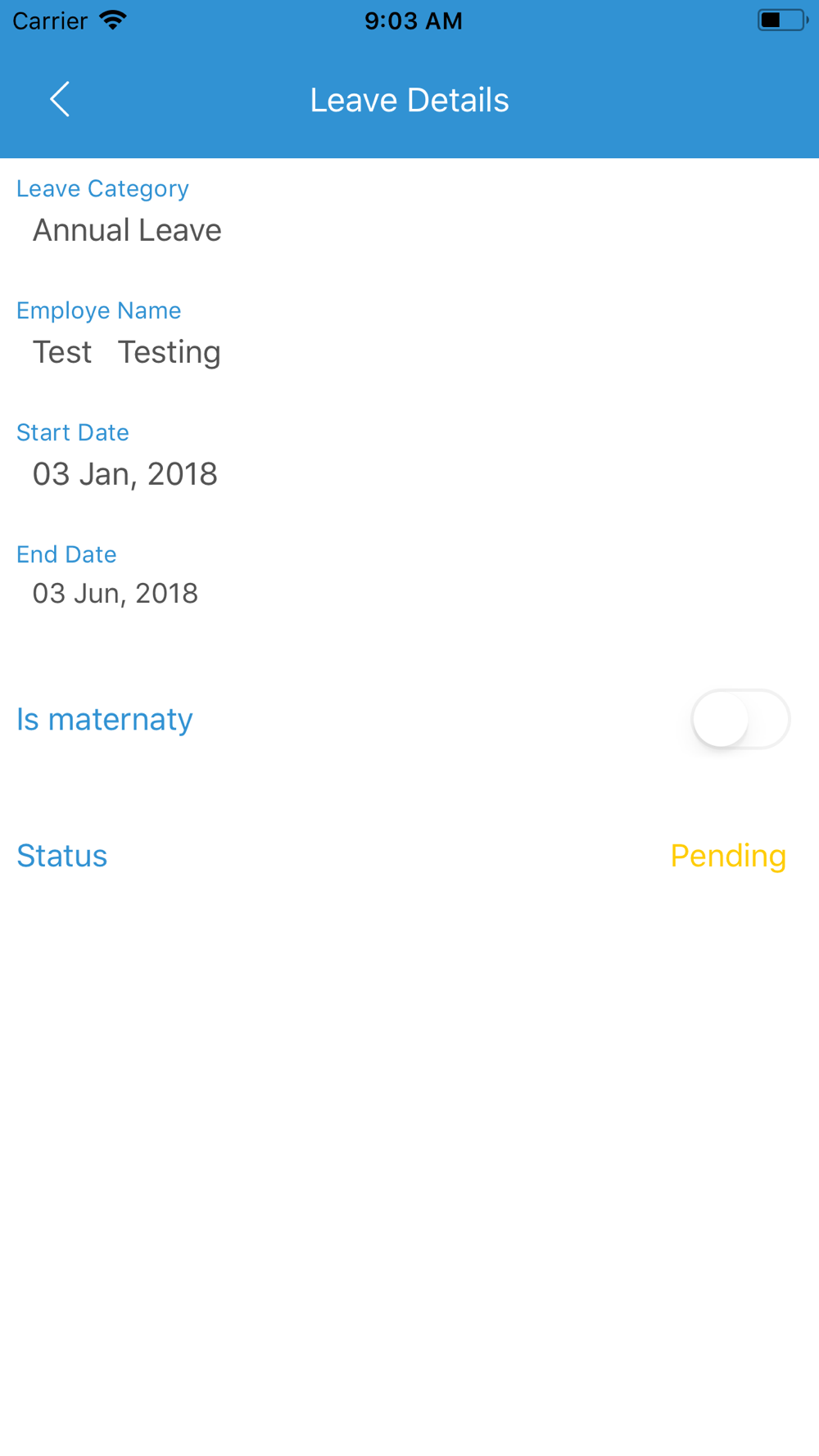
Task: Tap the Leave Details title
Action: 409,100
